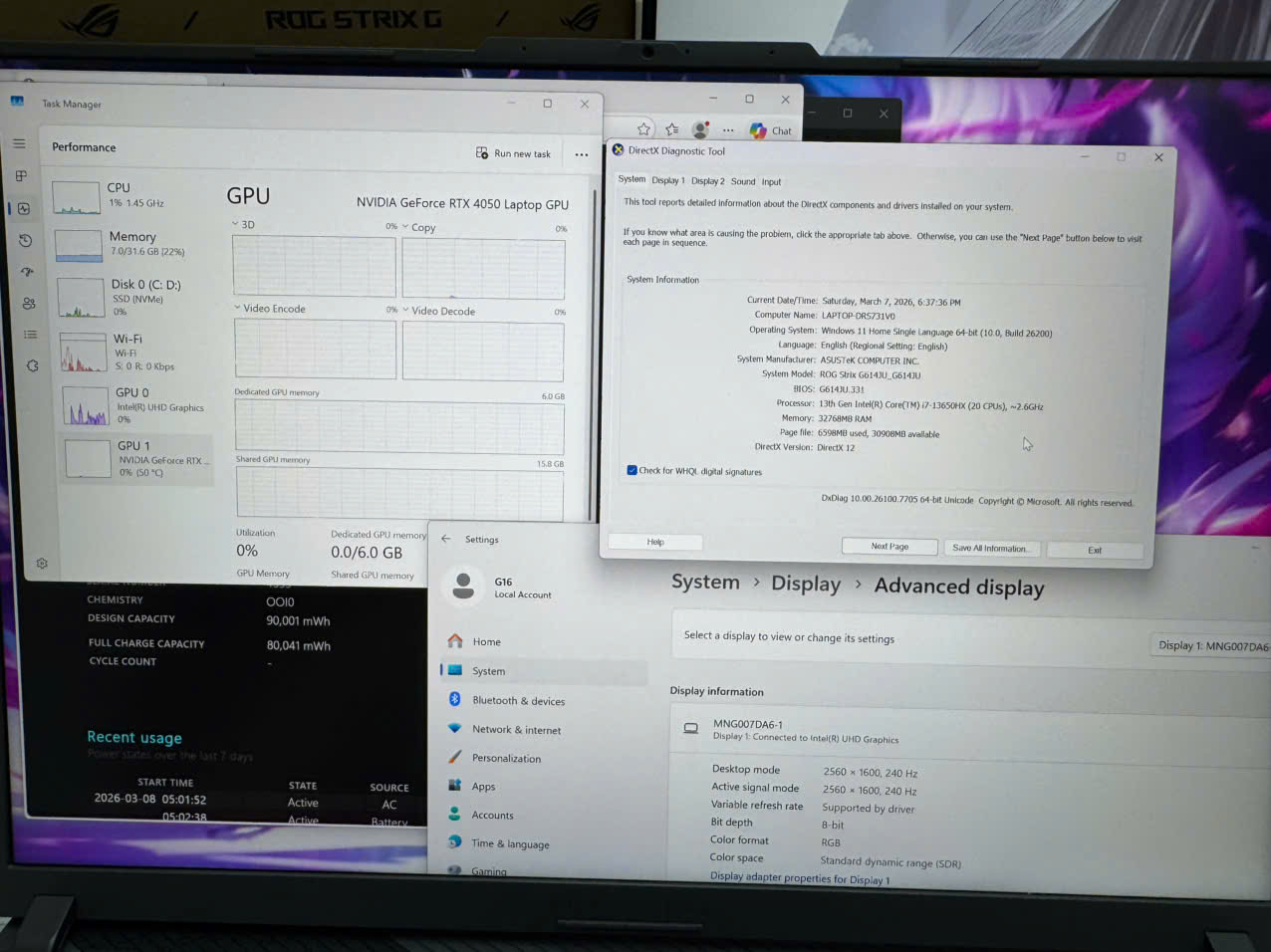
Task: Click the Copilot Chat icon in browser
Action: coord(770,130)
